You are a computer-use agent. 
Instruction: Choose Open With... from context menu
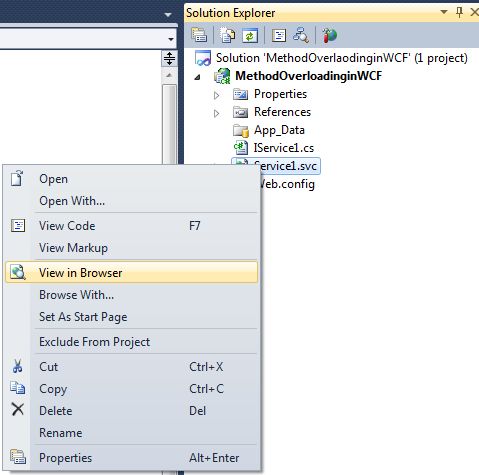pos(132,201)
